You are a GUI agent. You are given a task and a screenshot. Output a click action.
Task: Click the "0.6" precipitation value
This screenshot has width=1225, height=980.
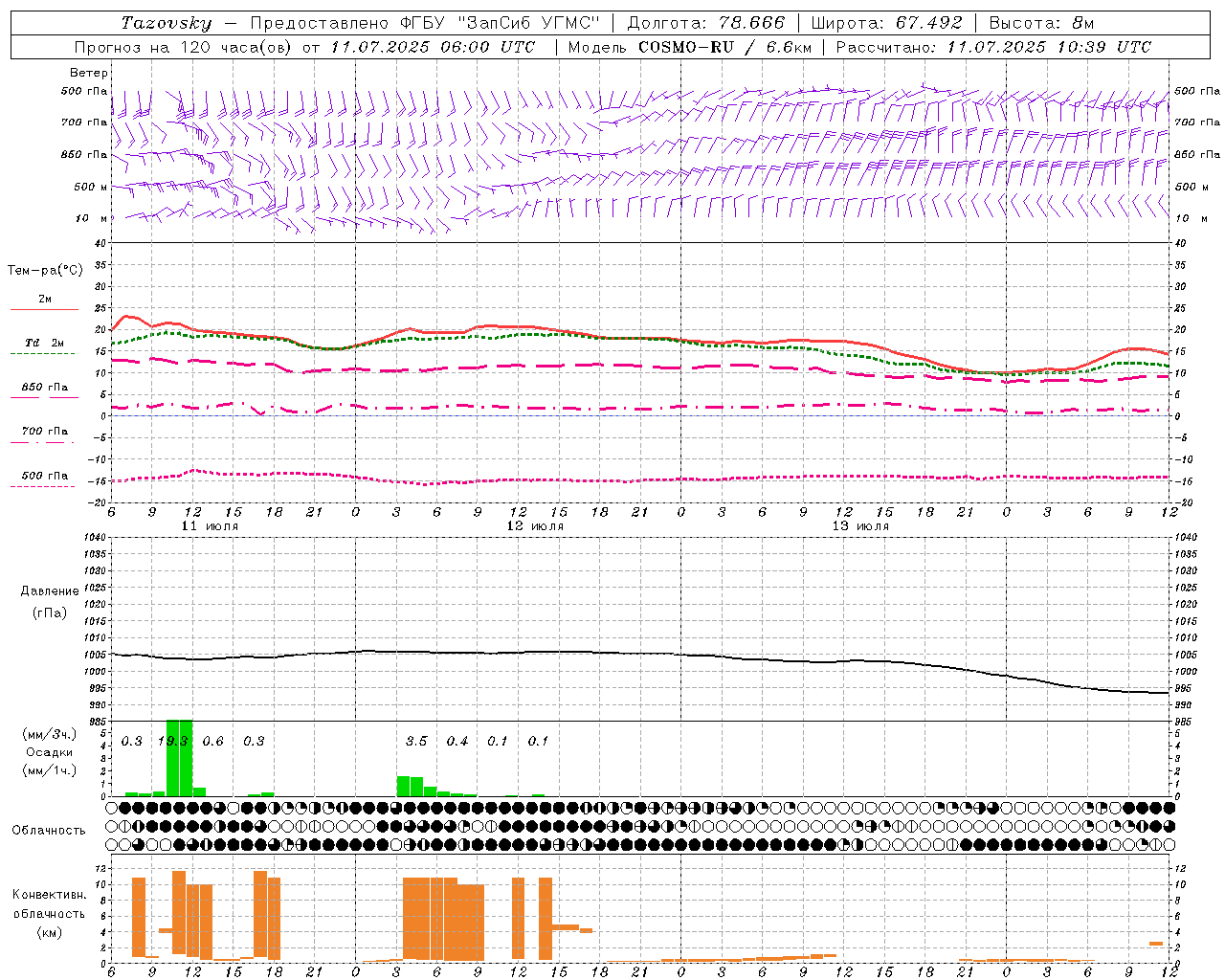212,742
